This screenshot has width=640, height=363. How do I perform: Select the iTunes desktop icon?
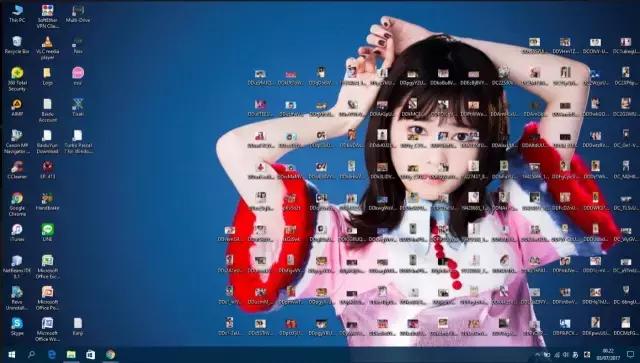[x=17, y=233]
